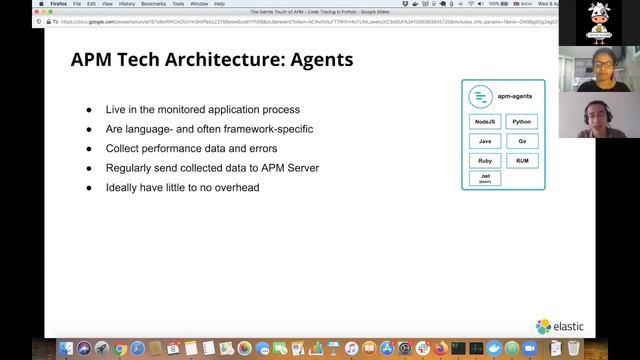
Task: Open the Window menu
Action: click(199, 4)
